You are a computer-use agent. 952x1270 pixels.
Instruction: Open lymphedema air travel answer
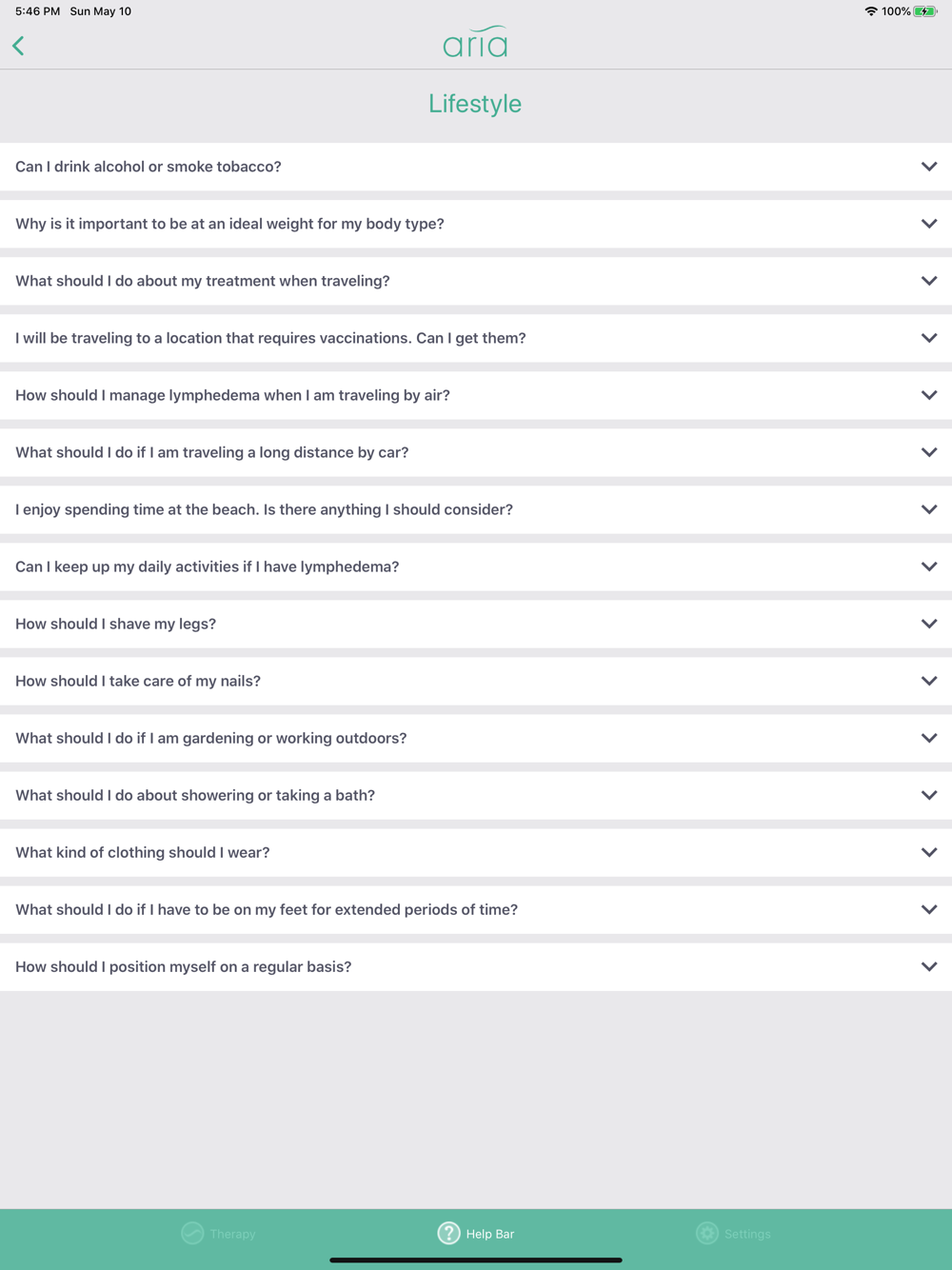click(x=475, y=395)
